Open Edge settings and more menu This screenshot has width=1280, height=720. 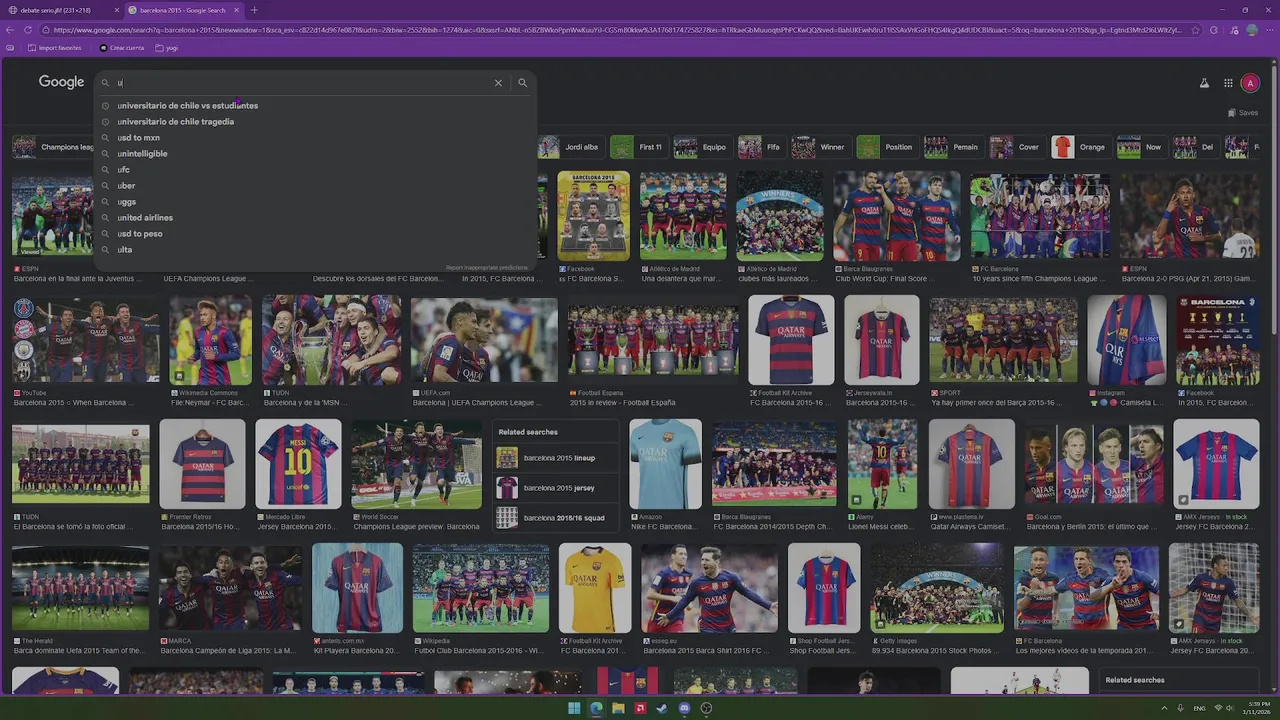click(x=1270, y=30)
